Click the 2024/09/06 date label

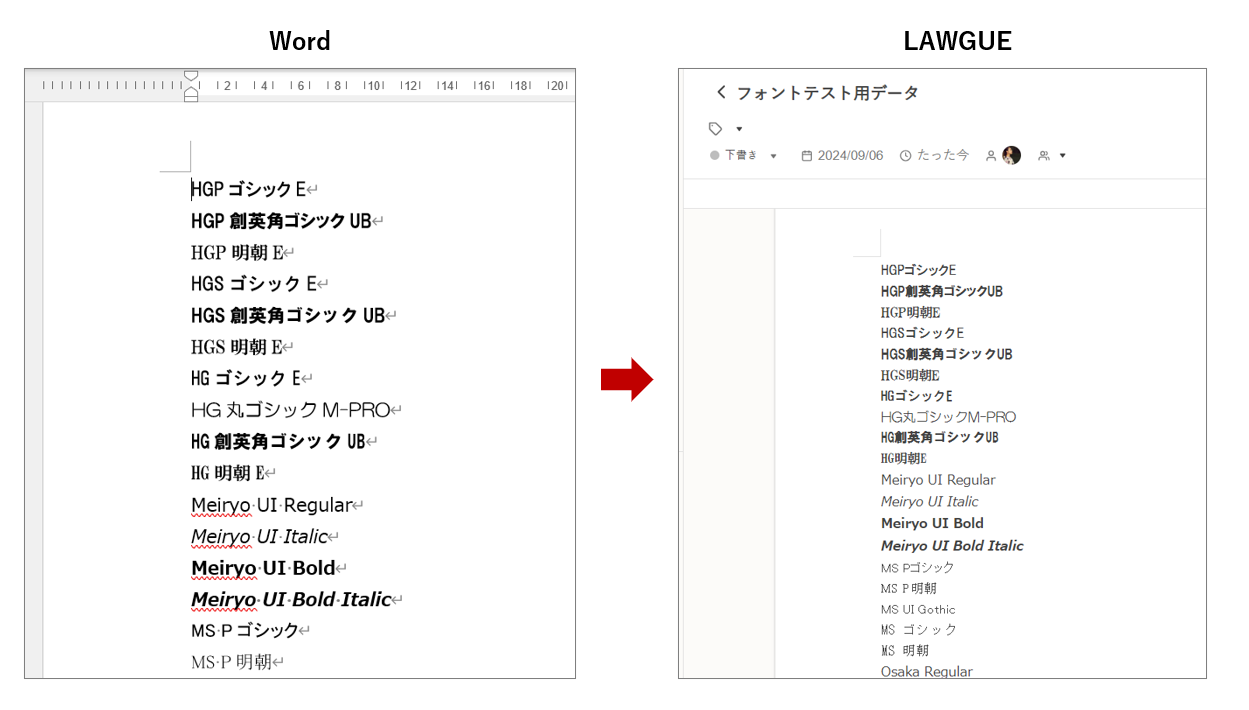tap(850, 156)
